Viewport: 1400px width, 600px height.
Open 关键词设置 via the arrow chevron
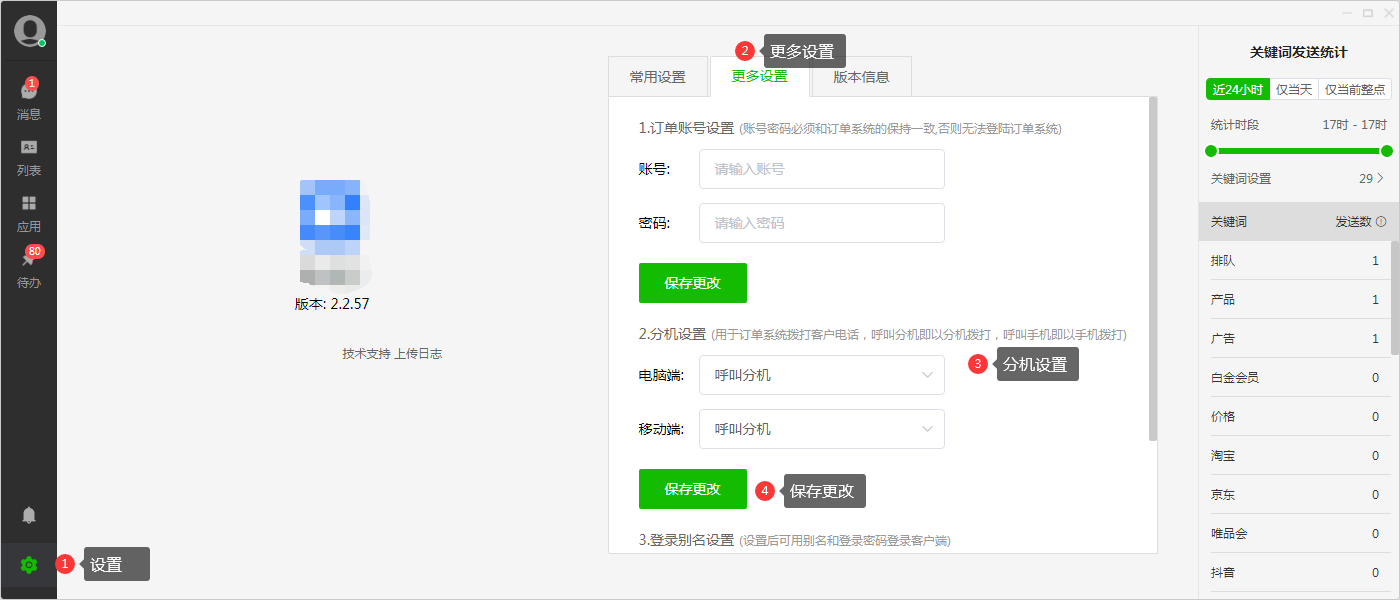[x=1381, y=178]
